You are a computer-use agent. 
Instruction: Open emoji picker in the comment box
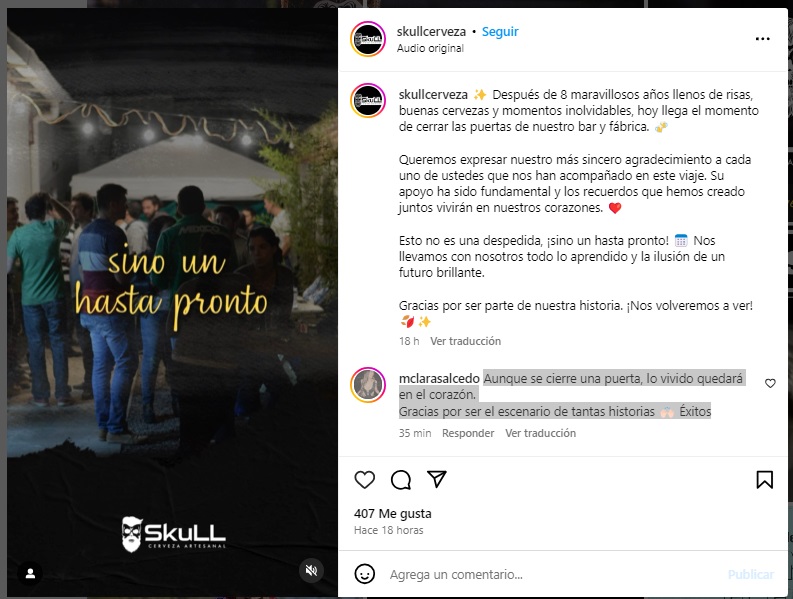pyautogui.click(x=365, y=574)
